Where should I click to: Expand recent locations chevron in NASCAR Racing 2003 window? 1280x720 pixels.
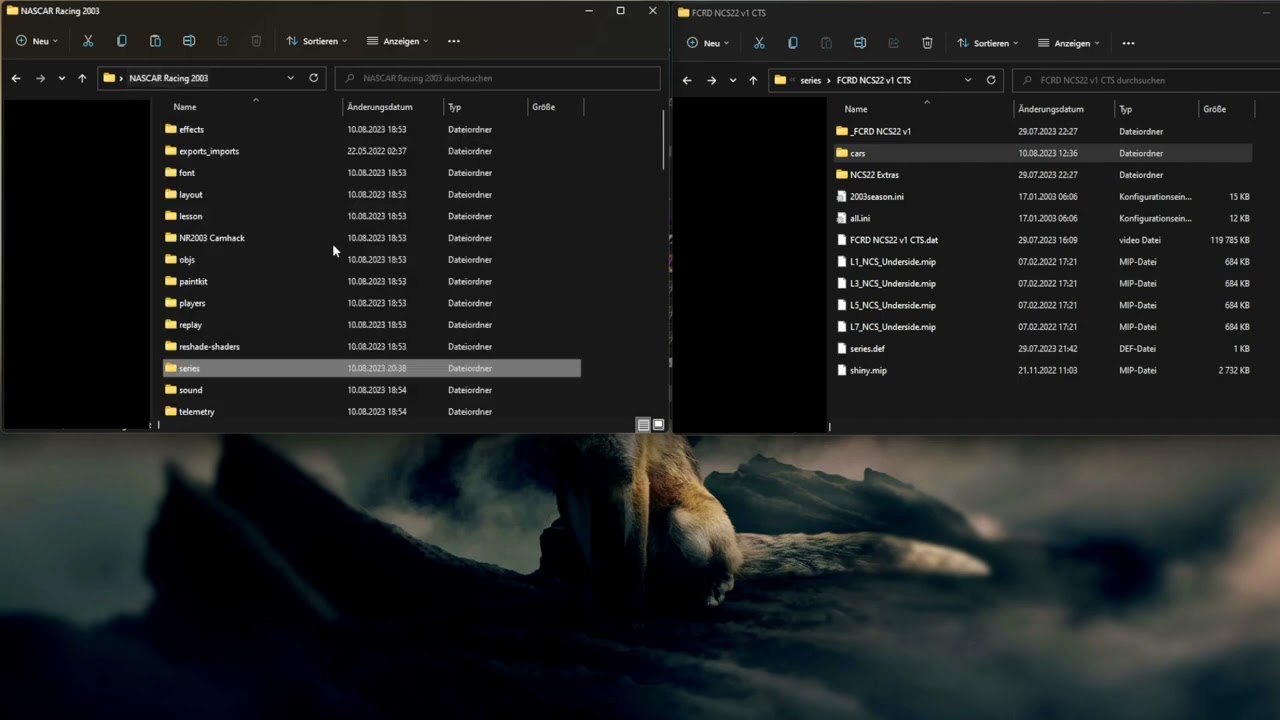[x=62, y=78]
